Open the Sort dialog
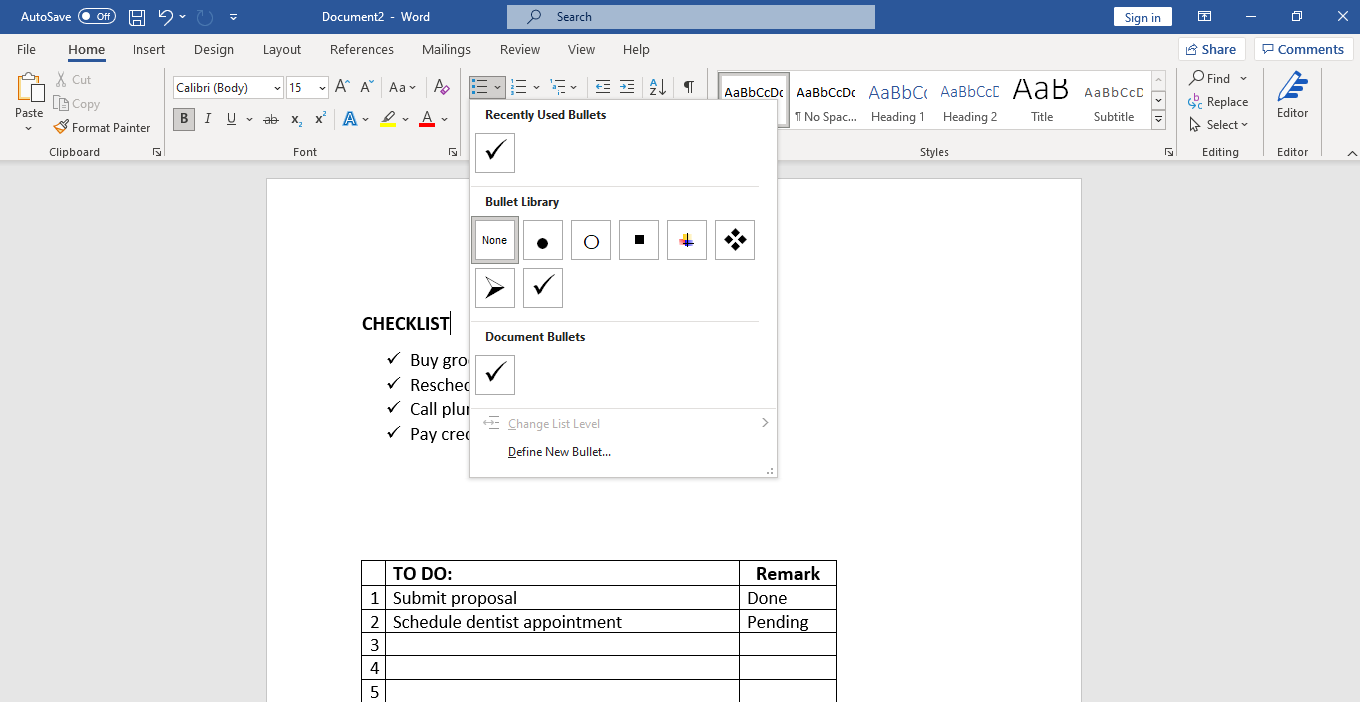Screen dimensions: 1360x702 pos(657,87)
